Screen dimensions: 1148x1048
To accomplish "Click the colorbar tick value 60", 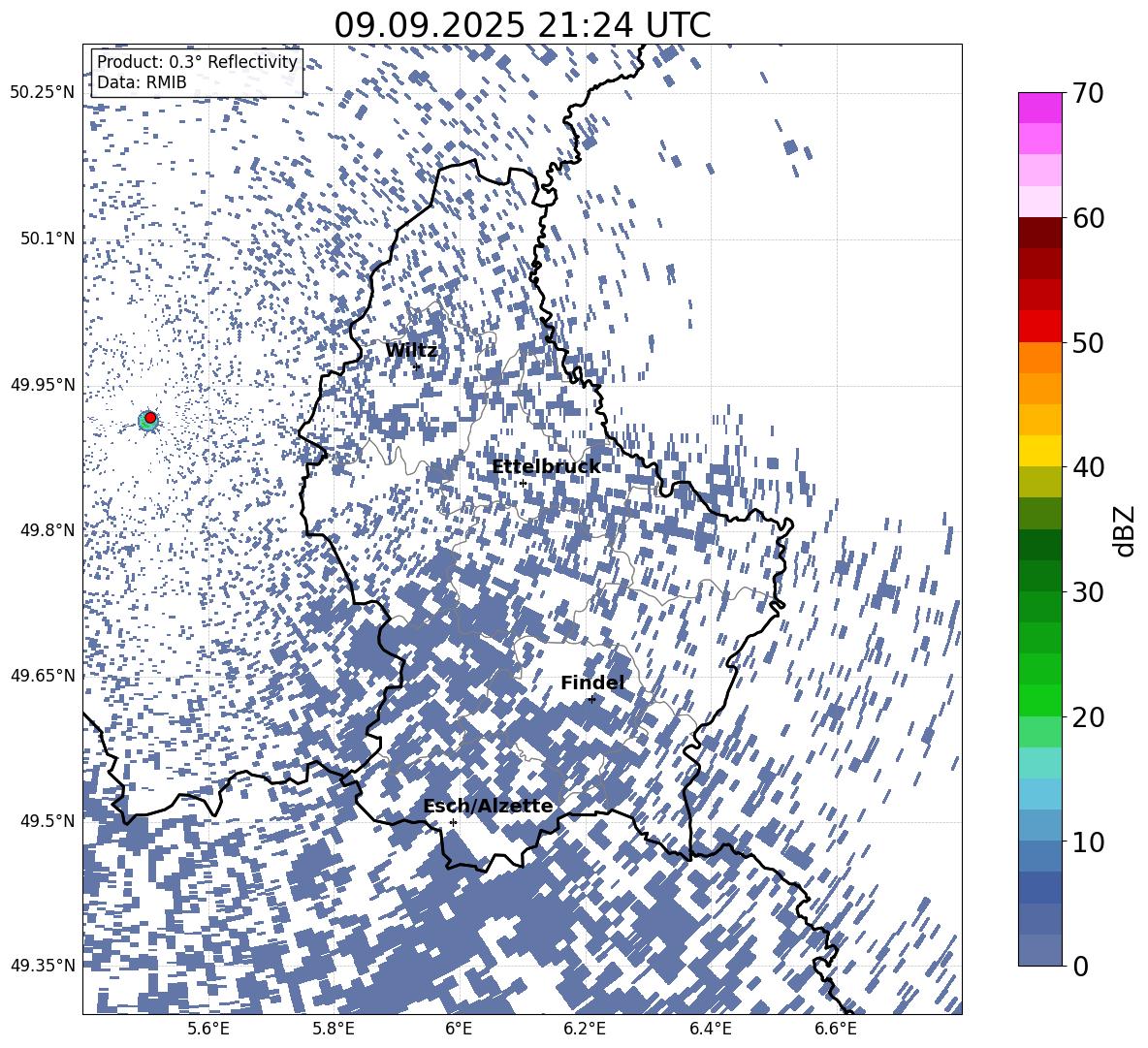I will point(1088,218).
